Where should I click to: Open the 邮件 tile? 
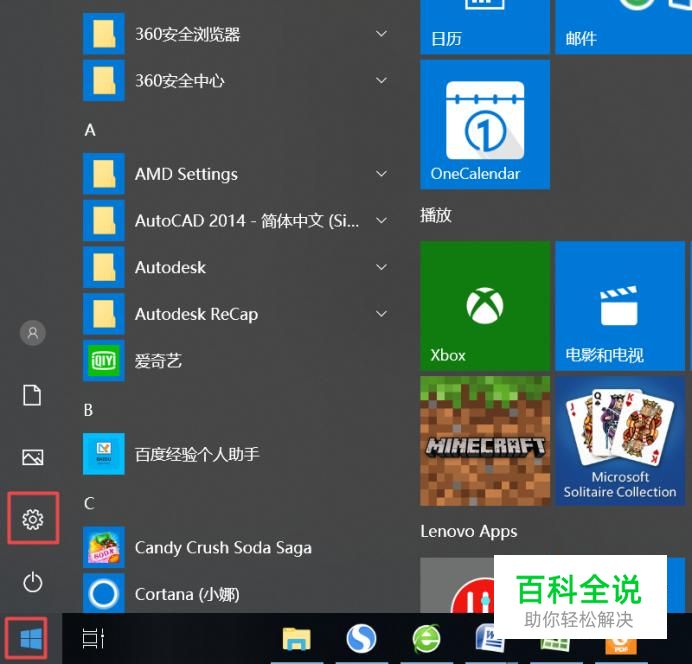[623, 27]
